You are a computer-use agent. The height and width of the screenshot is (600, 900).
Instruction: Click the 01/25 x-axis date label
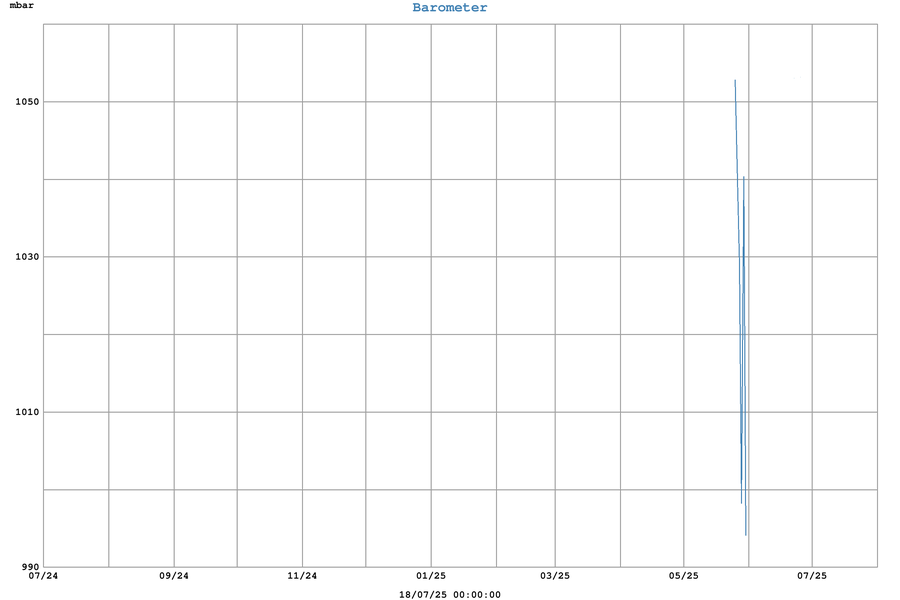click(431, 576)
